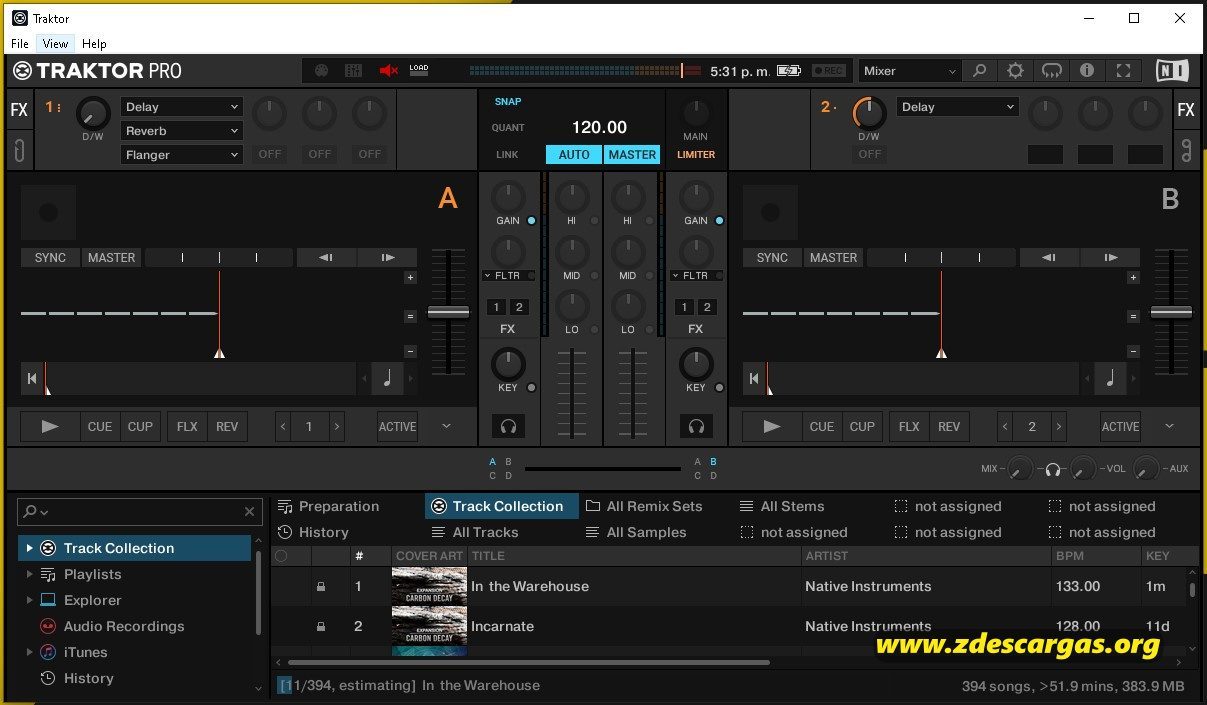
Task: Play deck A with the play button
Action: point(50,426)
